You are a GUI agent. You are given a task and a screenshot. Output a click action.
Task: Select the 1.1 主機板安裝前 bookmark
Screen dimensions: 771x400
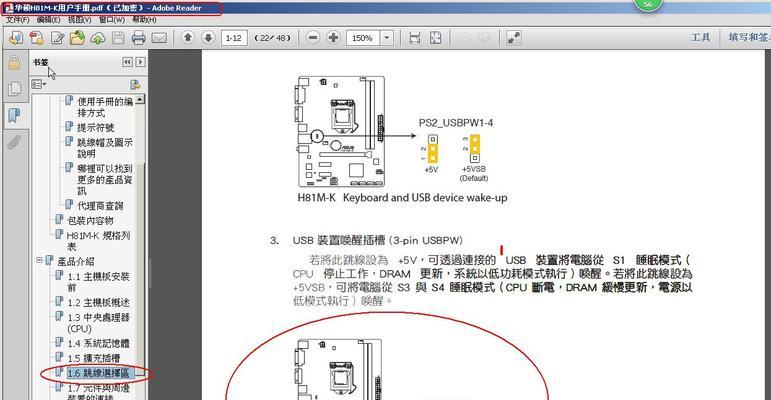pos(98,281)
